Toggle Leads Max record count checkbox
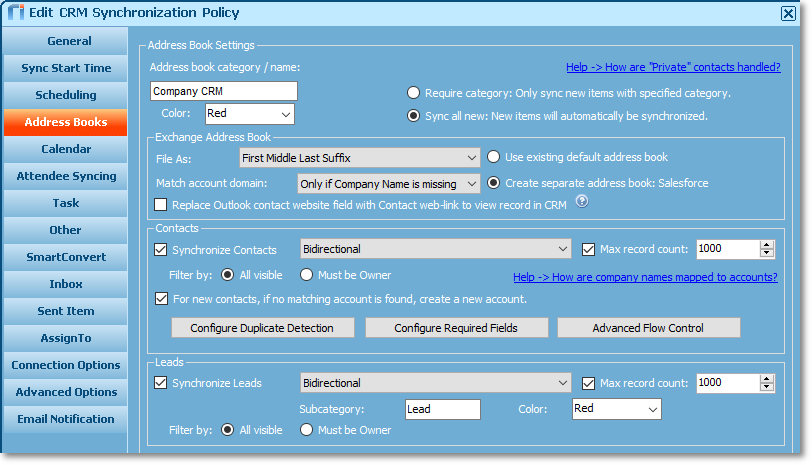This screenshot has width=812, height=465. (588, 383)
